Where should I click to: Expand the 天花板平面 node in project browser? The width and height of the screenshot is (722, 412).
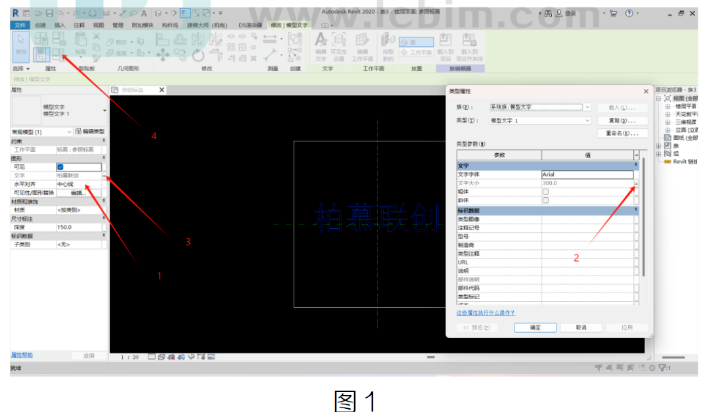(668, 114)
